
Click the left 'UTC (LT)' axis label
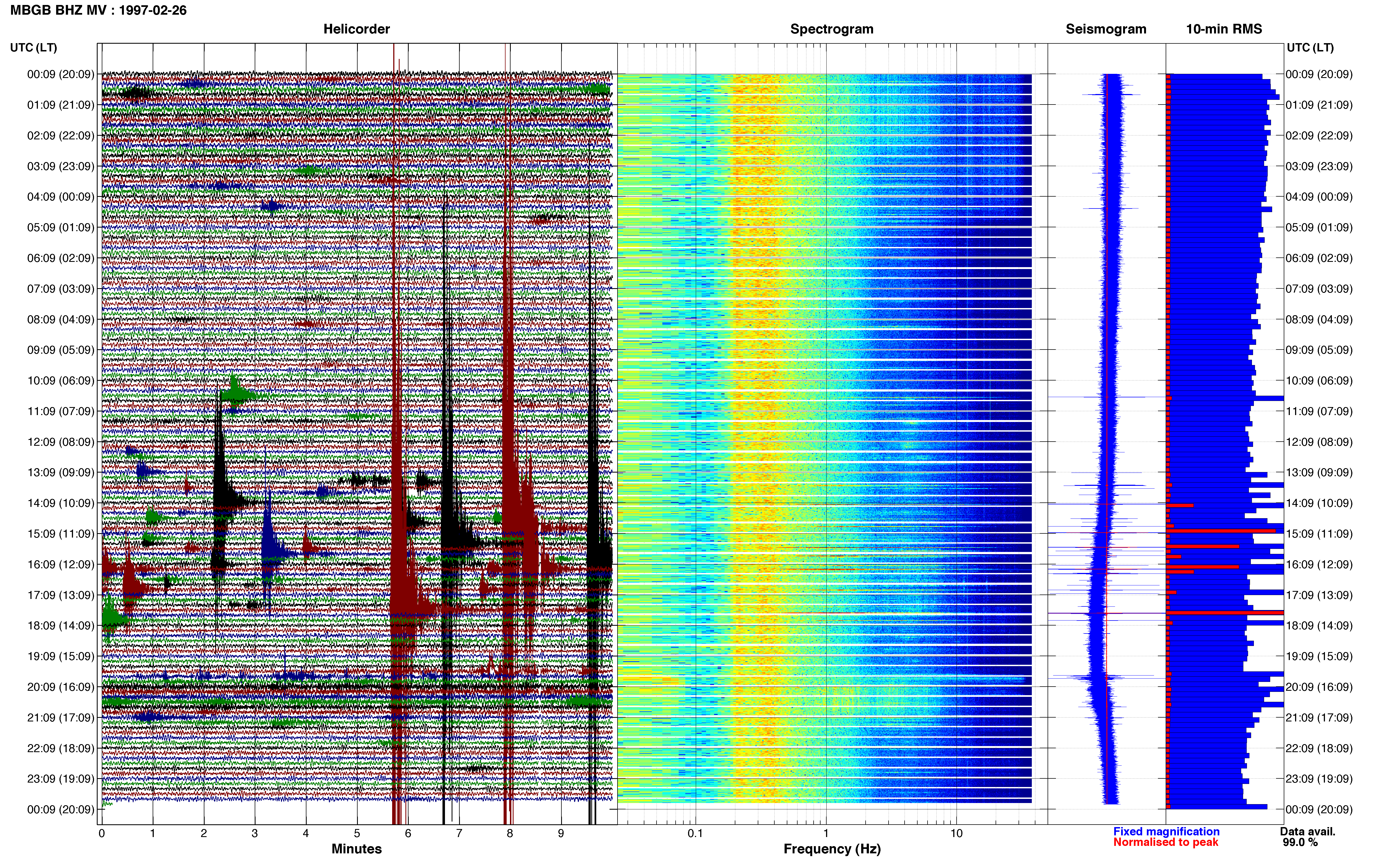click(x=34, y=48)
